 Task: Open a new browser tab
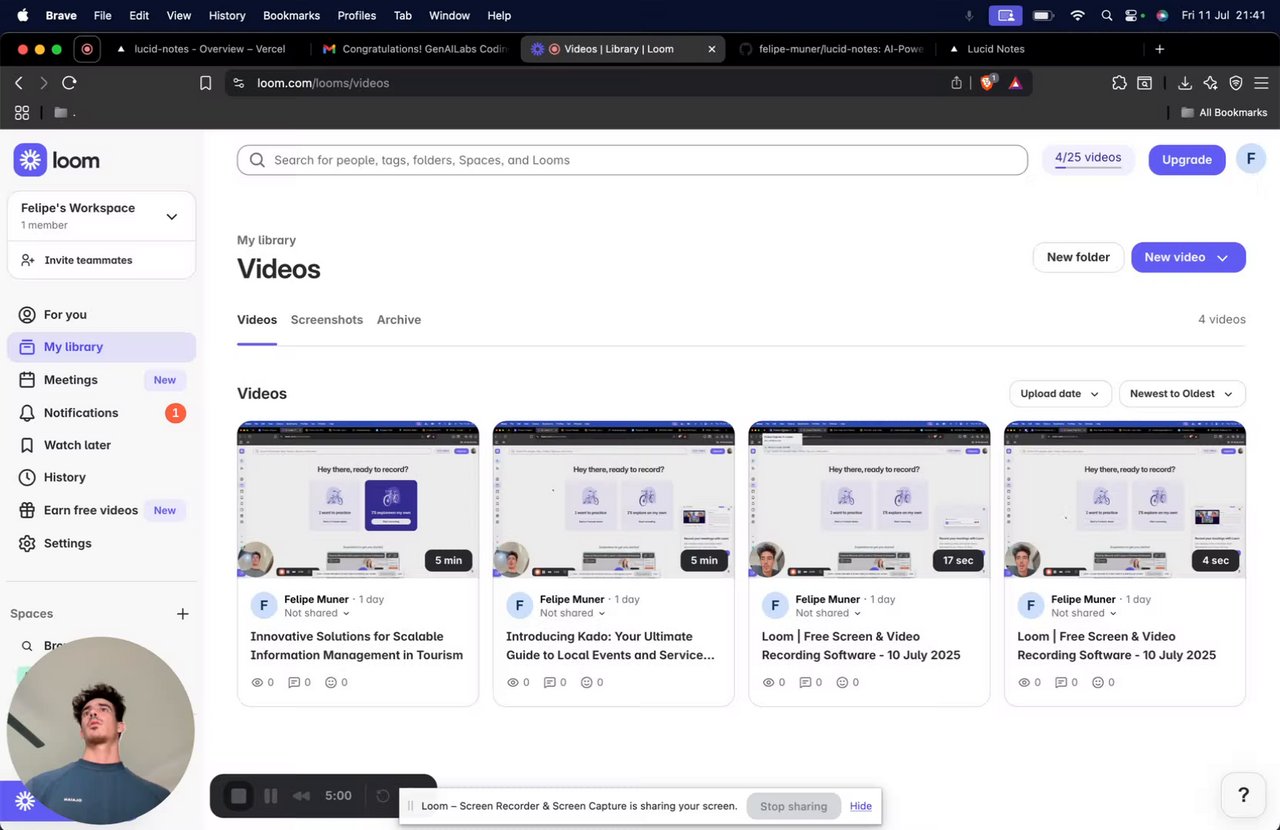(x=1160, y=48)
